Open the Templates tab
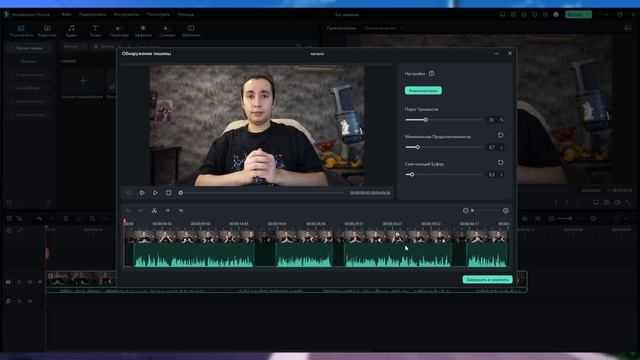The height and width of the screenshot is (360, 640). pos(191,31)
